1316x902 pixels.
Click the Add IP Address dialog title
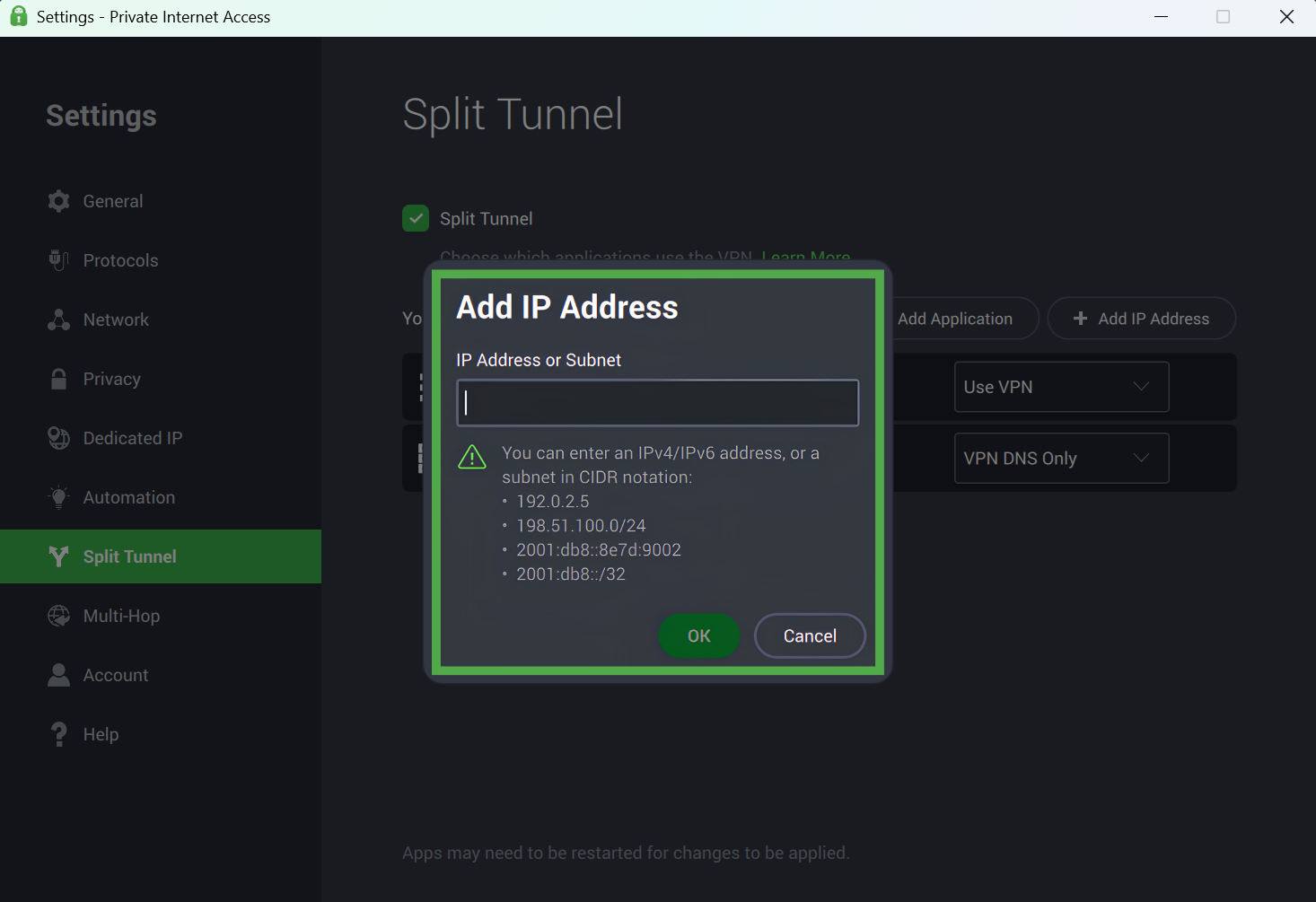pos(567,308)
